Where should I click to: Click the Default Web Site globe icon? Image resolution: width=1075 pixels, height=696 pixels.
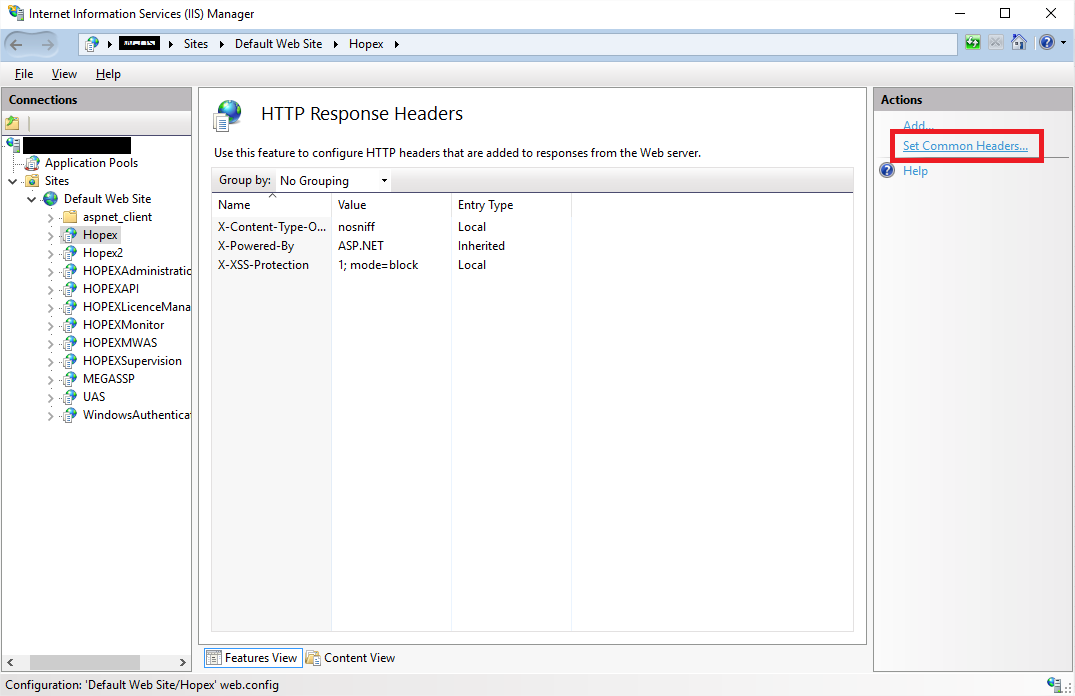(50, 199)
